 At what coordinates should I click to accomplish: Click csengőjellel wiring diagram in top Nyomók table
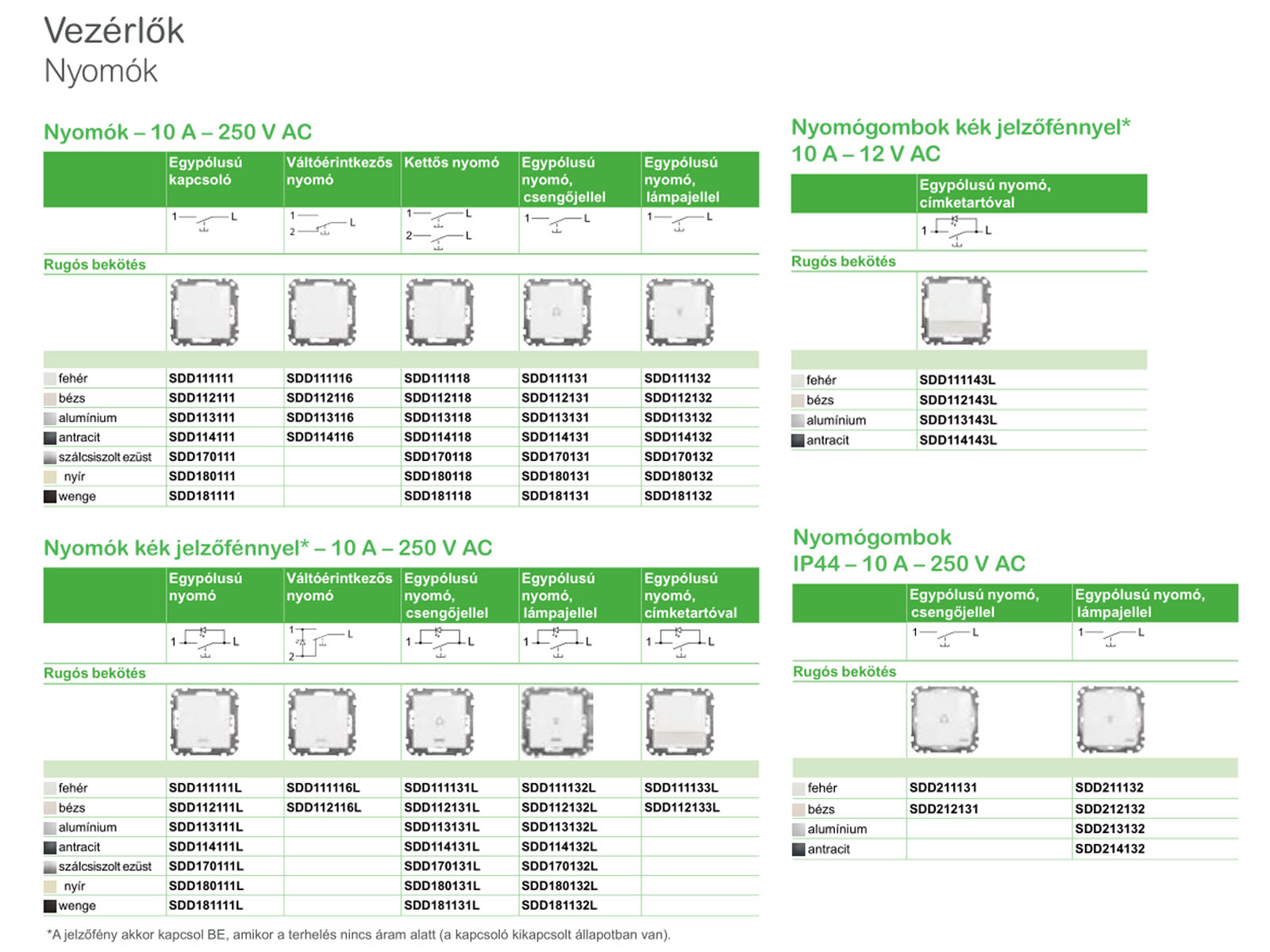click(x=557, y=222)
